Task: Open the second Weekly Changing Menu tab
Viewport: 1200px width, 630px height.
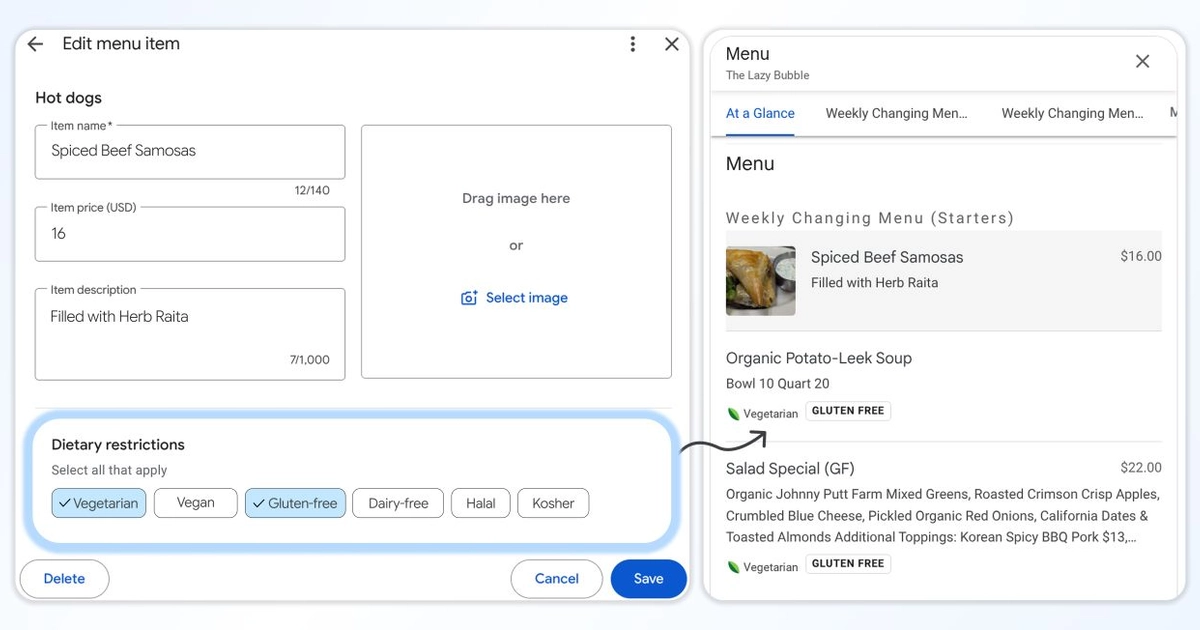Action: [x=1072, y=113]
